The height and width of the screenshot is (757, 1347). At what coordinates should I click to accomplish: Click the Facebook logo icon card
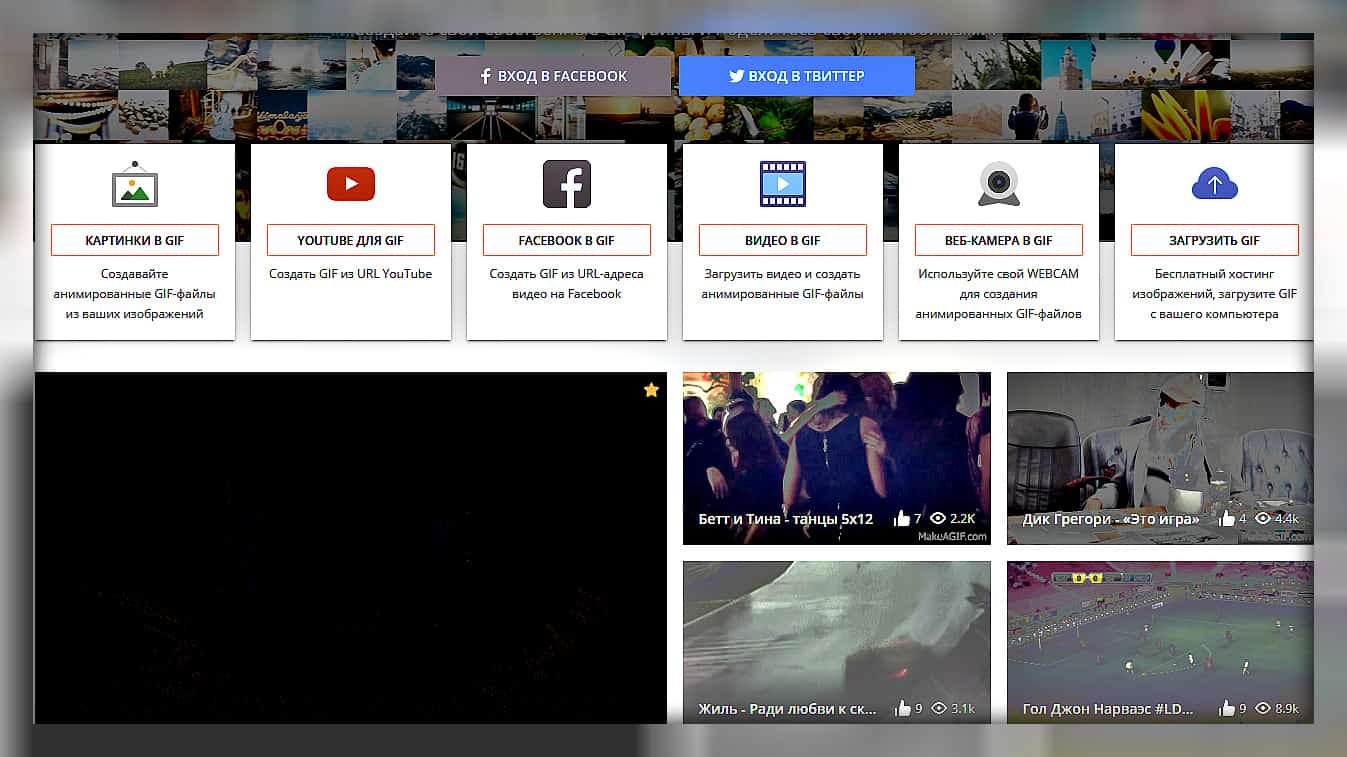pos(567,184)
